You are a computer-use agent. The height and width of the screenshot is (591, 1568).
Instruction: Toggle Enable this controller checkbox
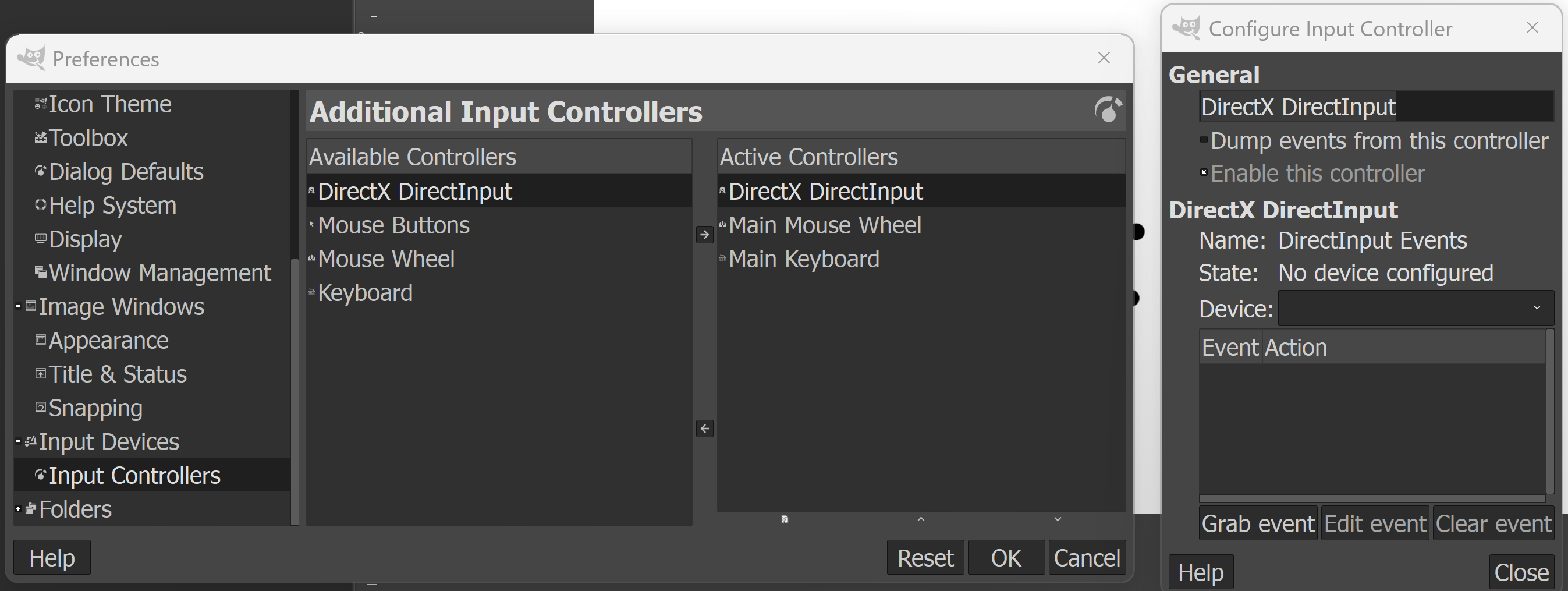pyautogui.click(x=1204, y=173)
